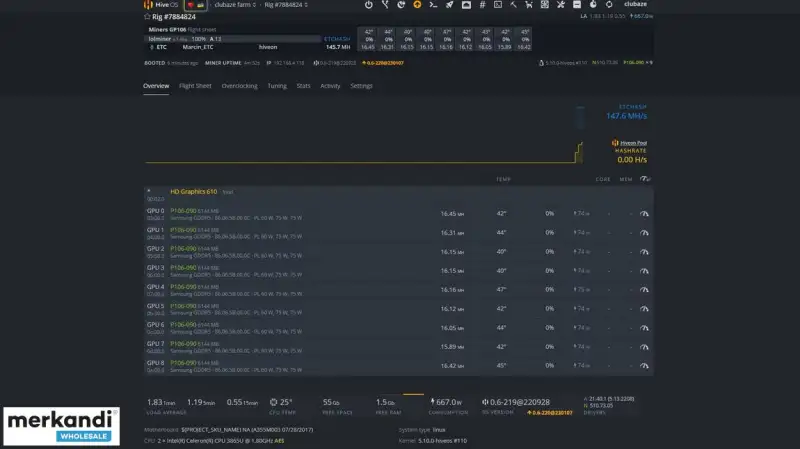800x449 pixels.
Task: Open tuning gauge icon for GPU 5
Action: (644, 309)
